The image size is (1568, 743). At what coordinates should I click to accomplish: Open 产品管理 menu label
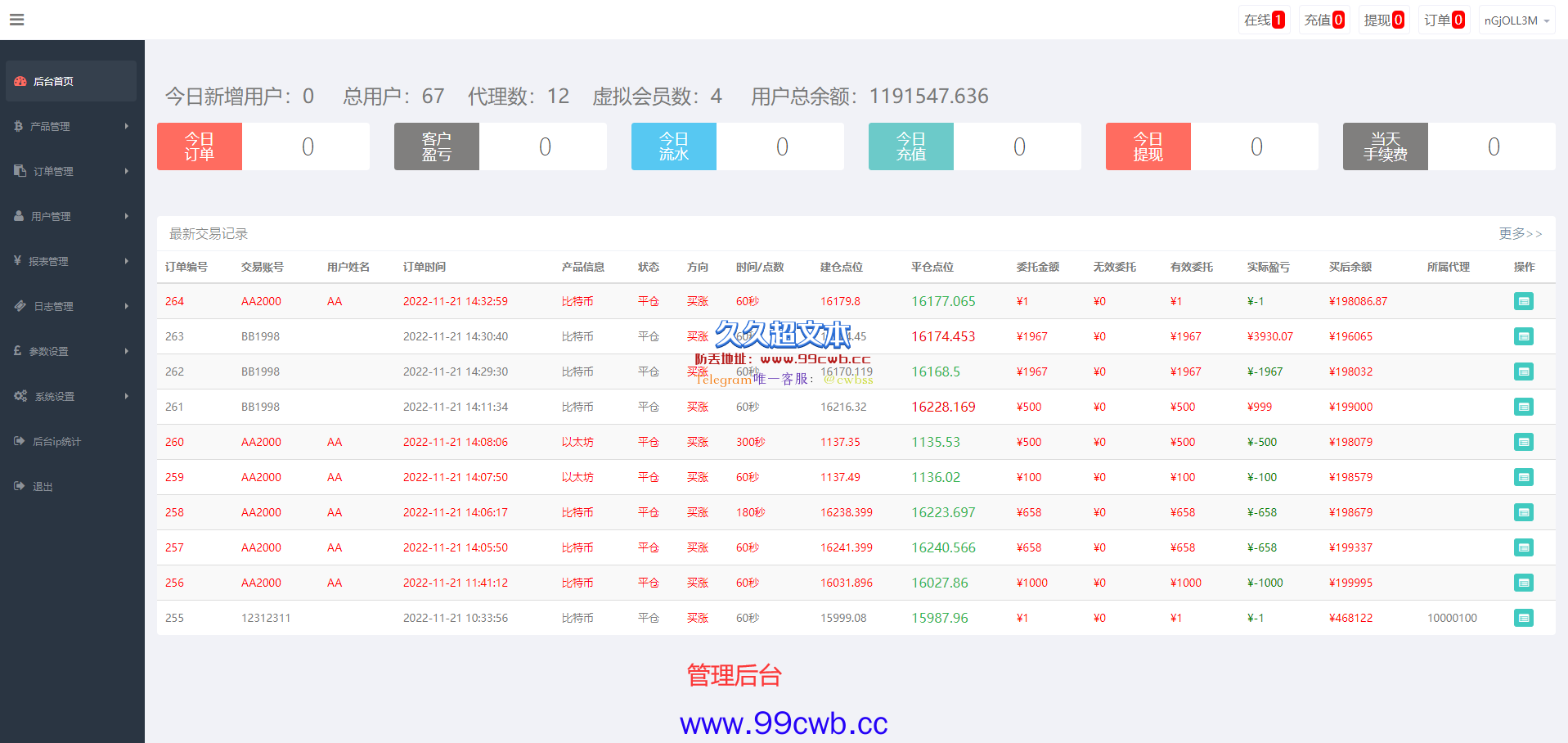pyautogui.click(x=50, y=126)
